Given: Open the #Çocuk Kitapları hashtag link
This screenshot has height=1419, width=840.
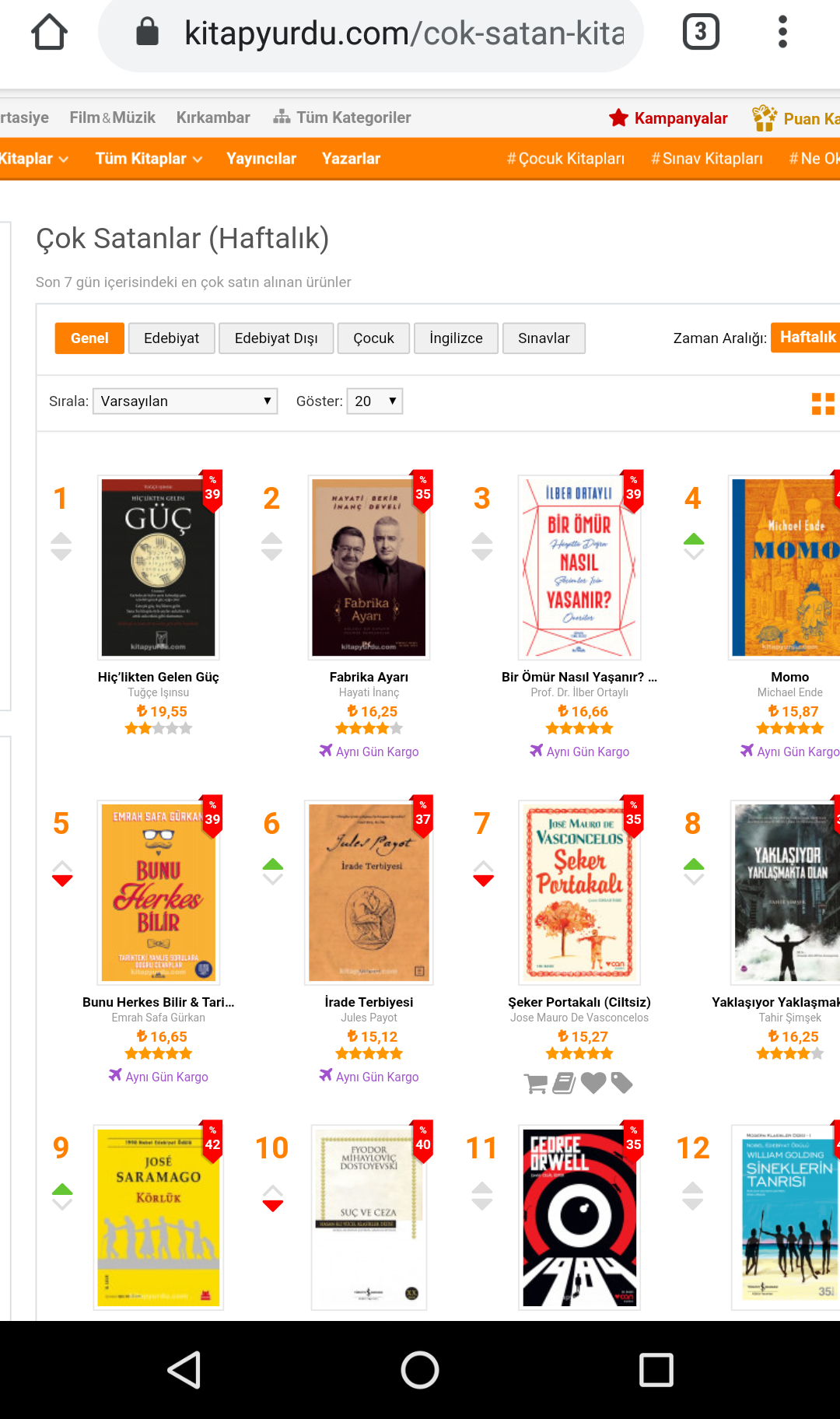Looking at the screenshot, I should tap(565, 159).
